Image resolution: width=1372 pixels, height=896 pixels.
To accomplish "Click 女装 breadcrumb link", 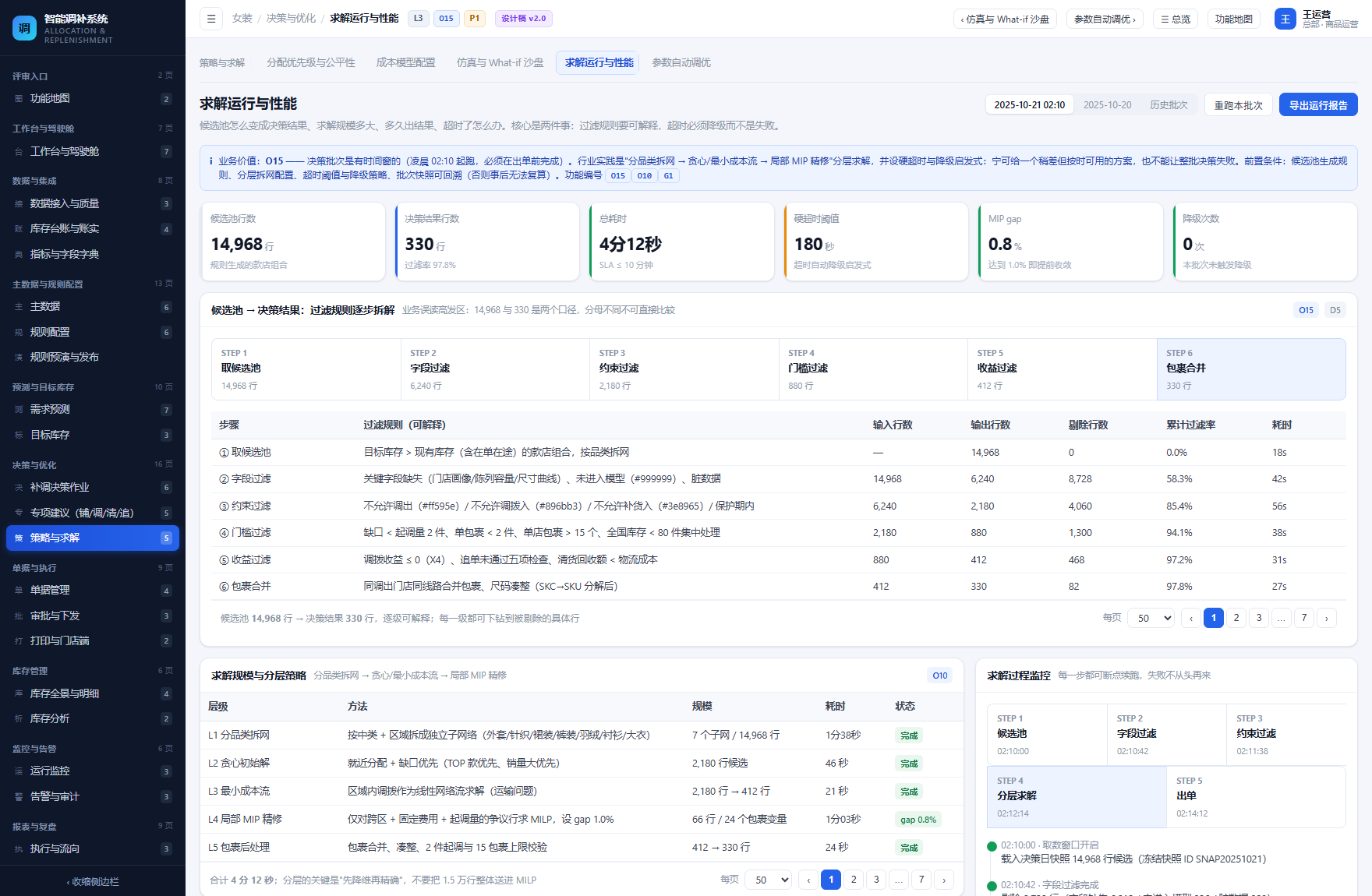I will tap(242, 18).
